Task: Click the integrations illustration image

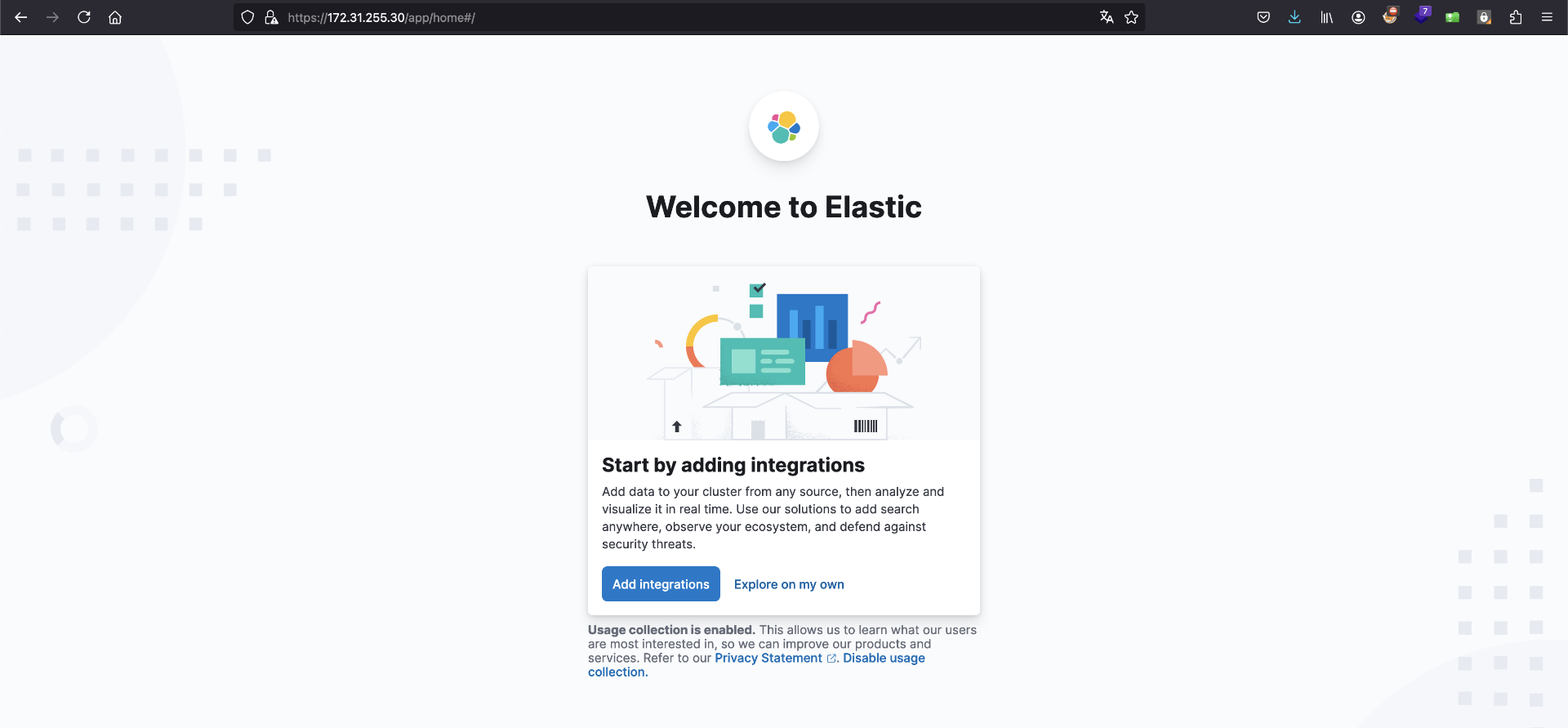Action: click(784, 353)
